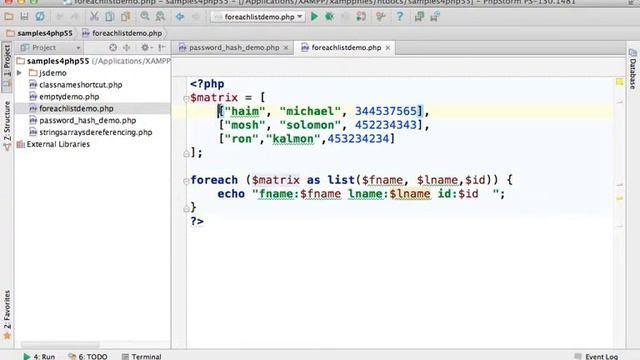
Task: Toggle the Database side tool window
Action: pyautogui.click(x=633, y=69)
